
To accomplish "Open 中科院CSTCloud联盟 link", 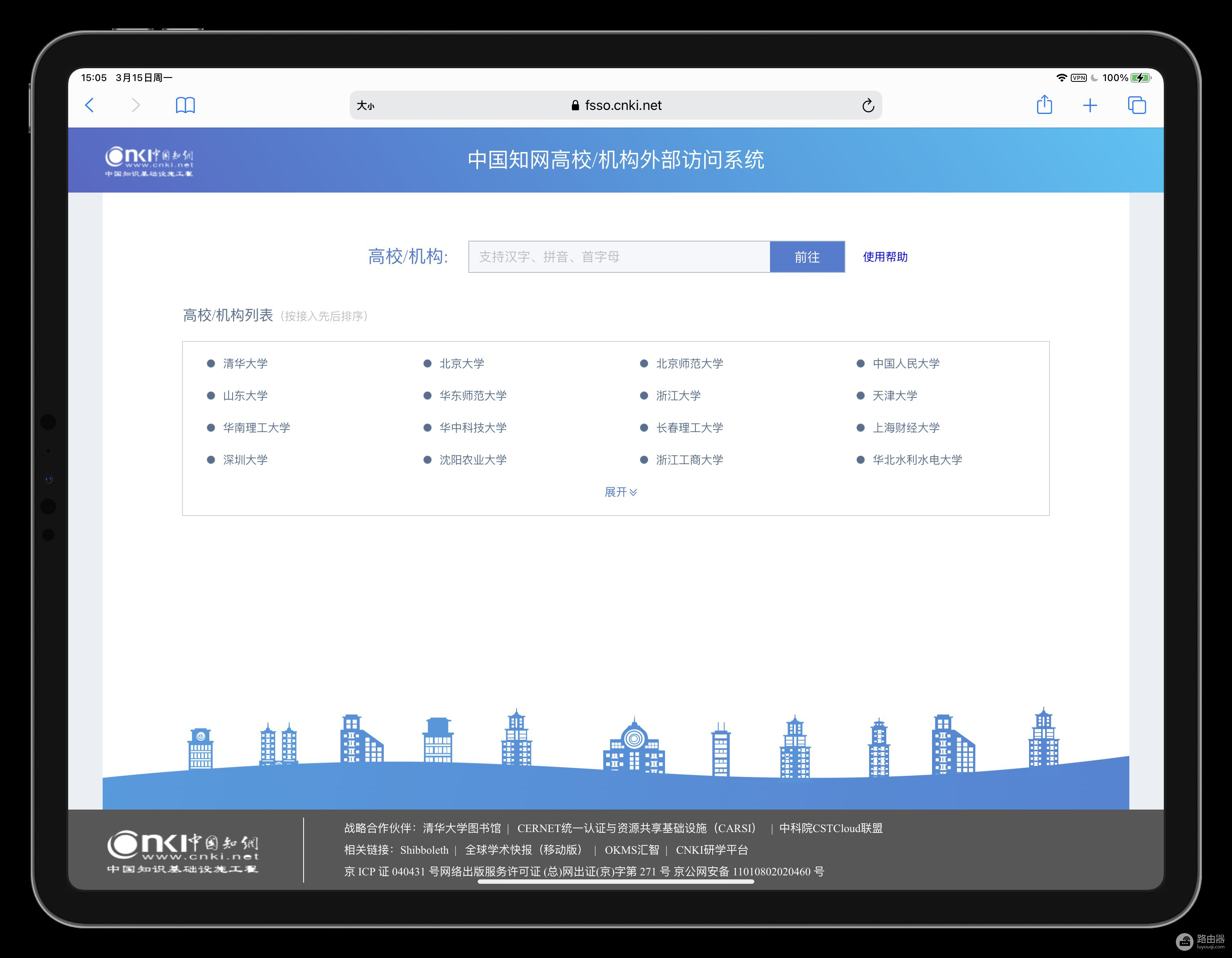I will [831, 828].
